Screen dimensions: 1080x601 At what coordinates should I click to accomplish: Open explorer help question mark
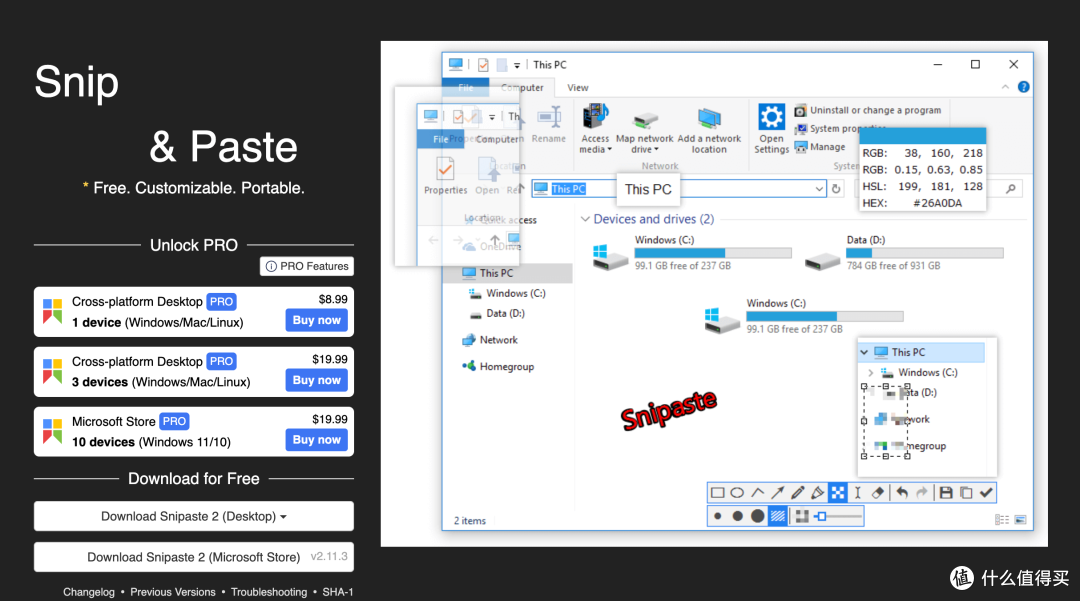pos(1024,87)
